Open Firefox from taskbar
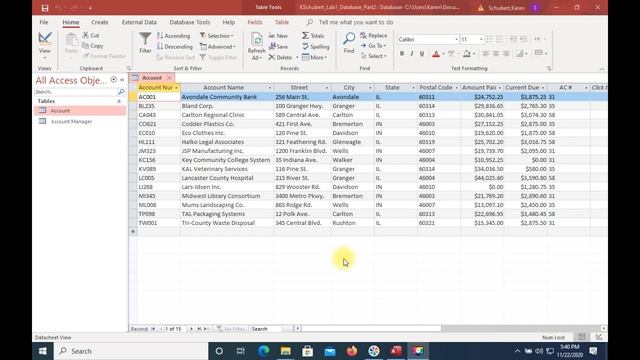The image size is (640, 360). pyautogui.click(x=351, y=351)
